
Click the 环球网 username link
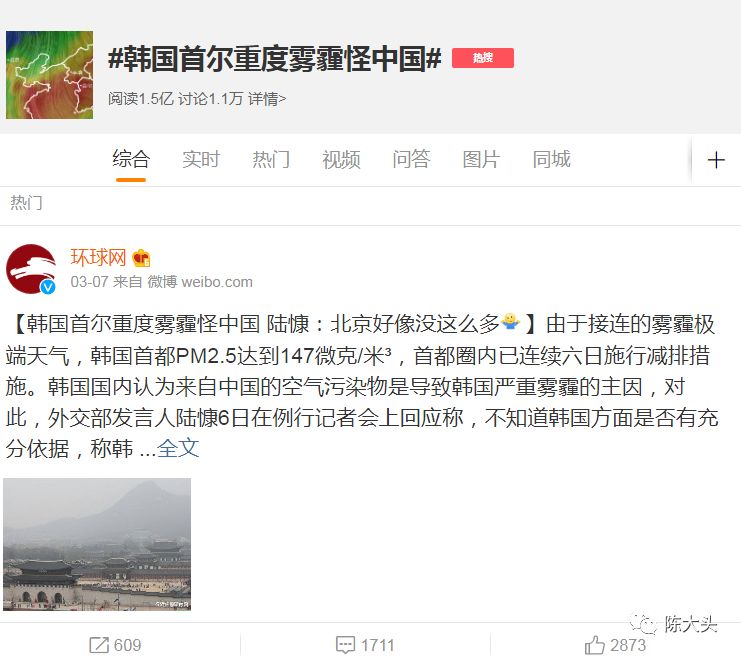click(x=98, y=258)
